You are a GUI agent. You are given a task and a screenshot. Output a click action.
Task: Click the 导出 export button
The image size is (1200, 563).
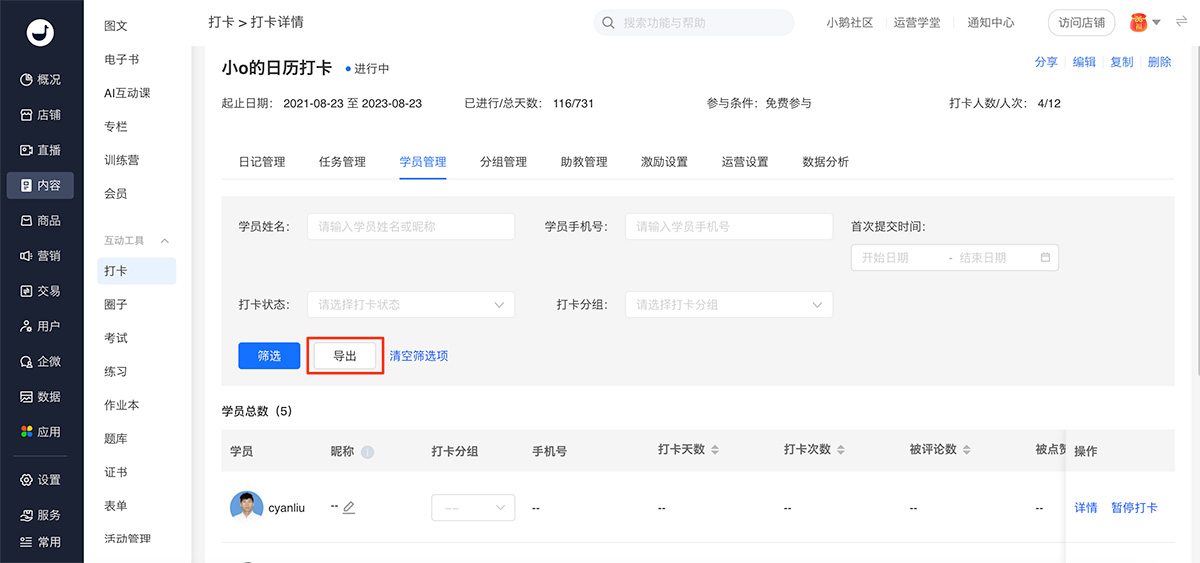(x=345, y=356)
